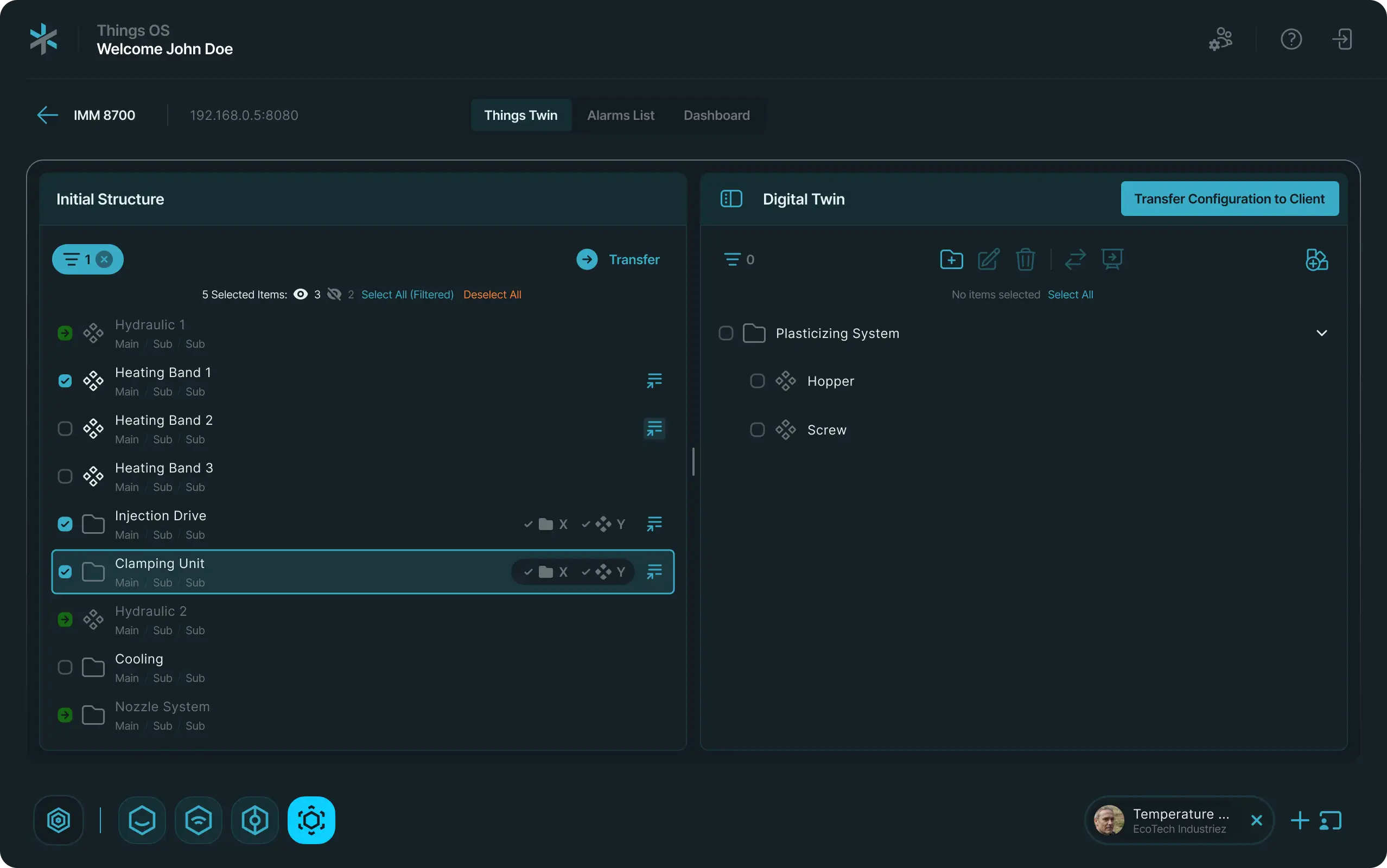Click the edit pencil icon in Digital Twin toolbar
Screen dimensions: 1387x868
coord(989,259)
